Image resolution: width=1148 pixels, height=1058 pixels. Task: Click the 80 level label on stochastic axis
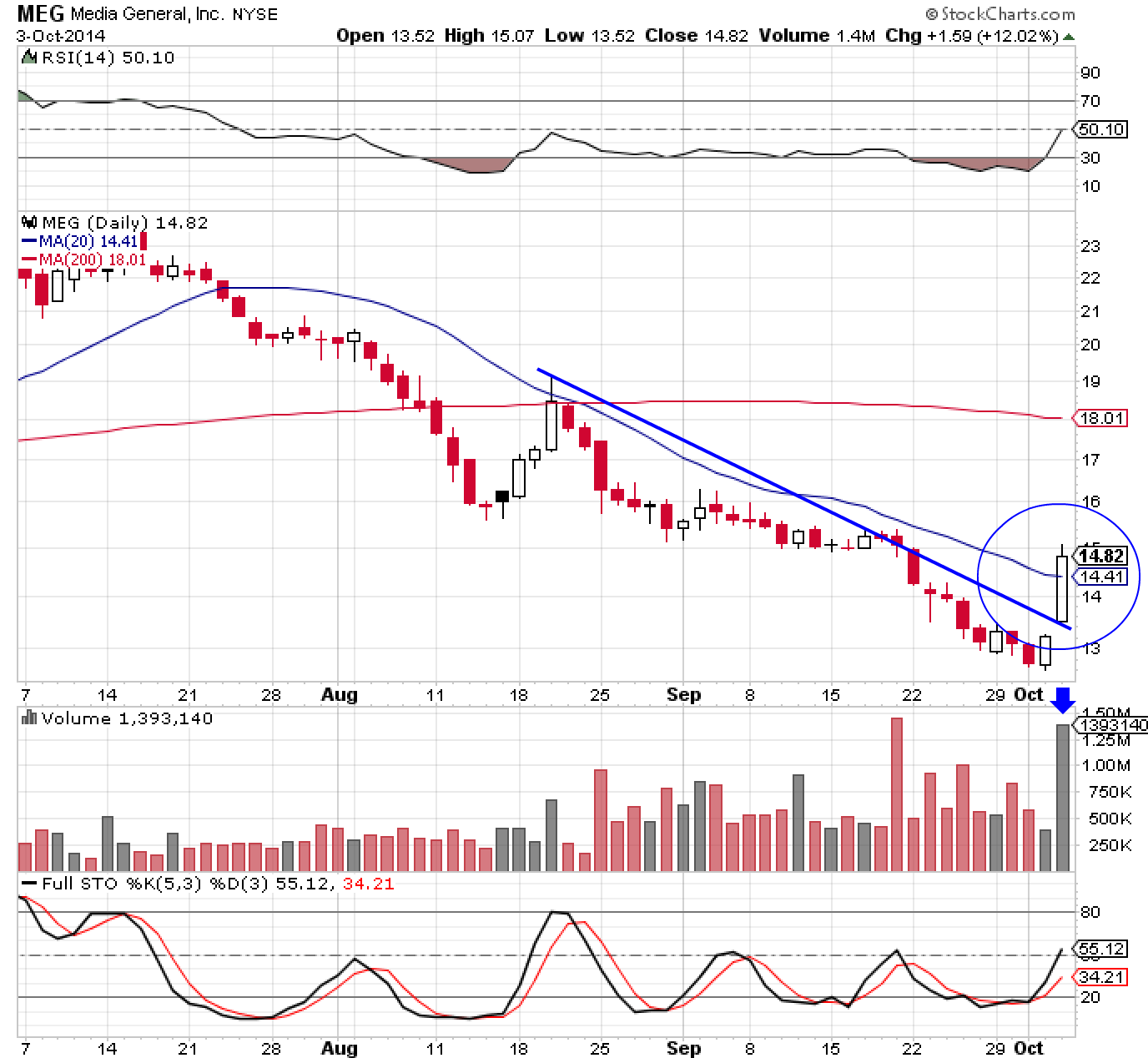click(1090, 912)
